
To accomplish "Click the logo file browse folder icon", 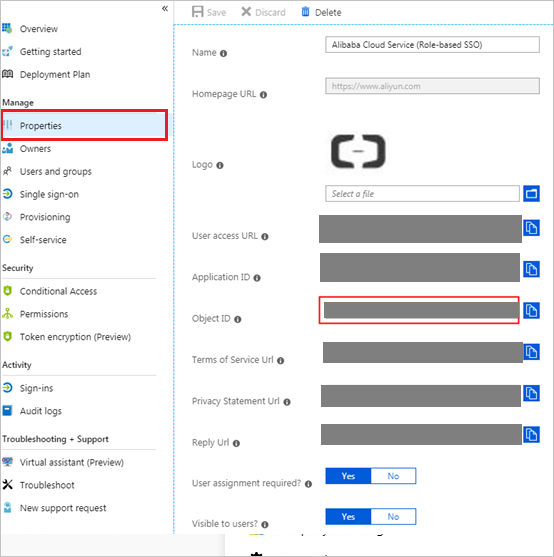I will pyautogui.click(x=531, y=194).
